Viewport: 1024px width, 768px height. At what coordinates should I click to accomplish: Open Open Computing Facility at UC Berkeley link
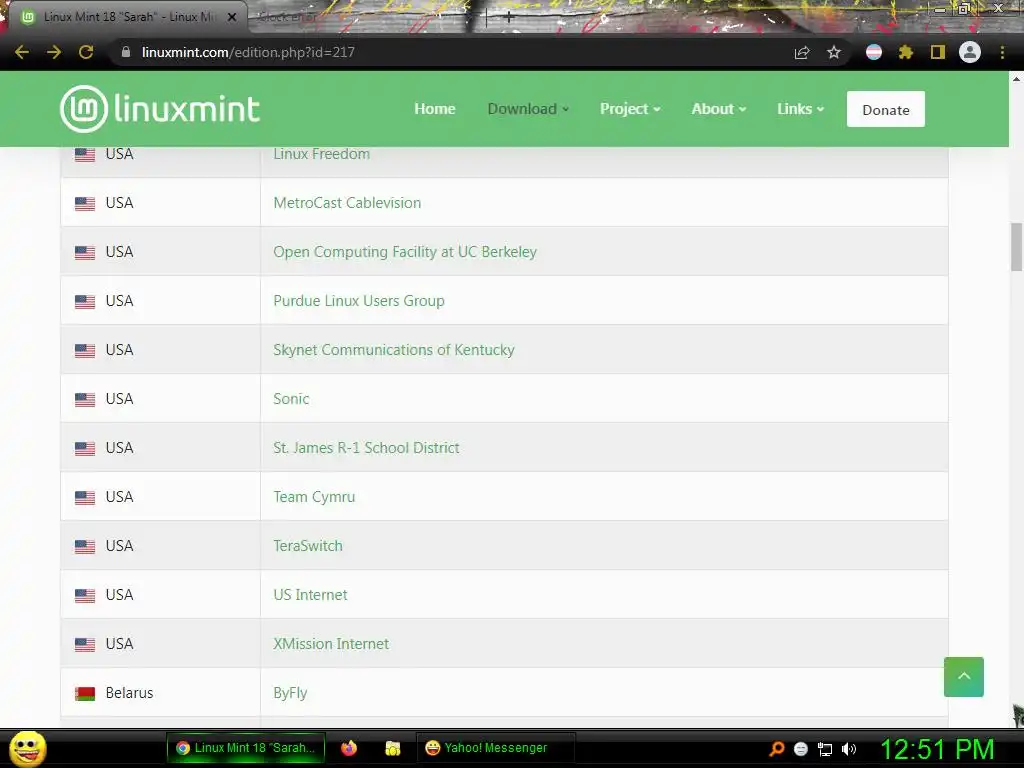(x=405, y=252)
